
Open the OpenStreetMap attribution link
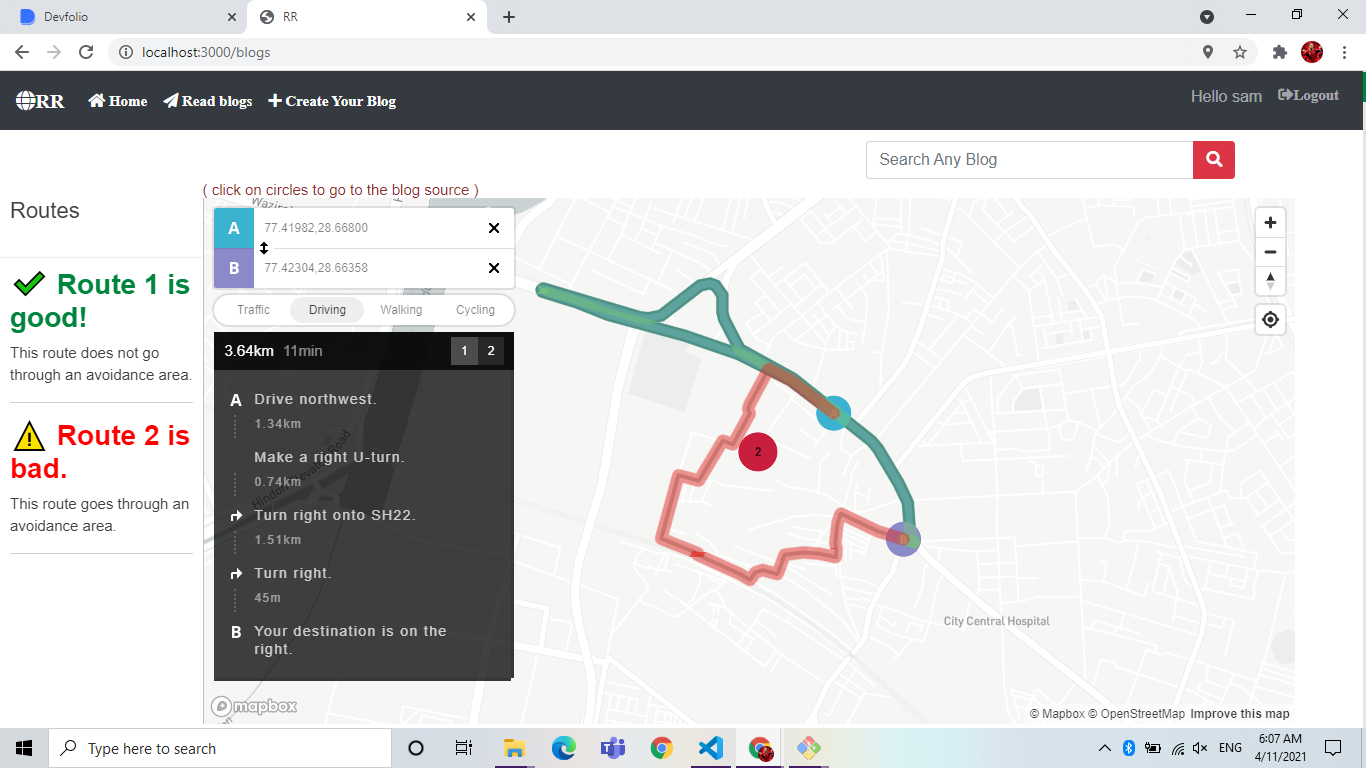click(1136, 714)
